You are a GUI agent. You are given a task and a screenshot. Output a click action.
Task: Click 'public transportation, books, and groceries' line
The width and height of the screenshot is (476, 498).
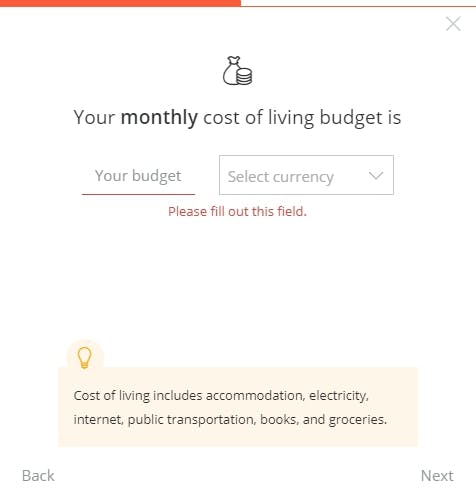coord(257,420)
